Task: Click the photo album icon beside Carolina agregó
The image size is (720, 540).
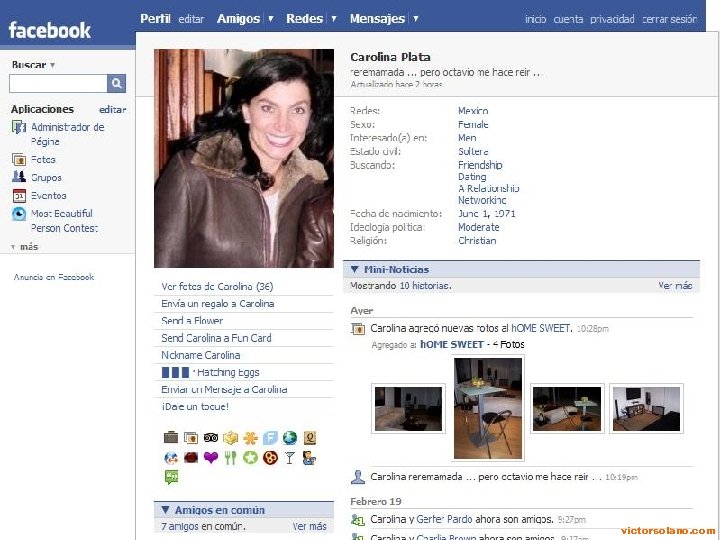Action: pos(358,328)
